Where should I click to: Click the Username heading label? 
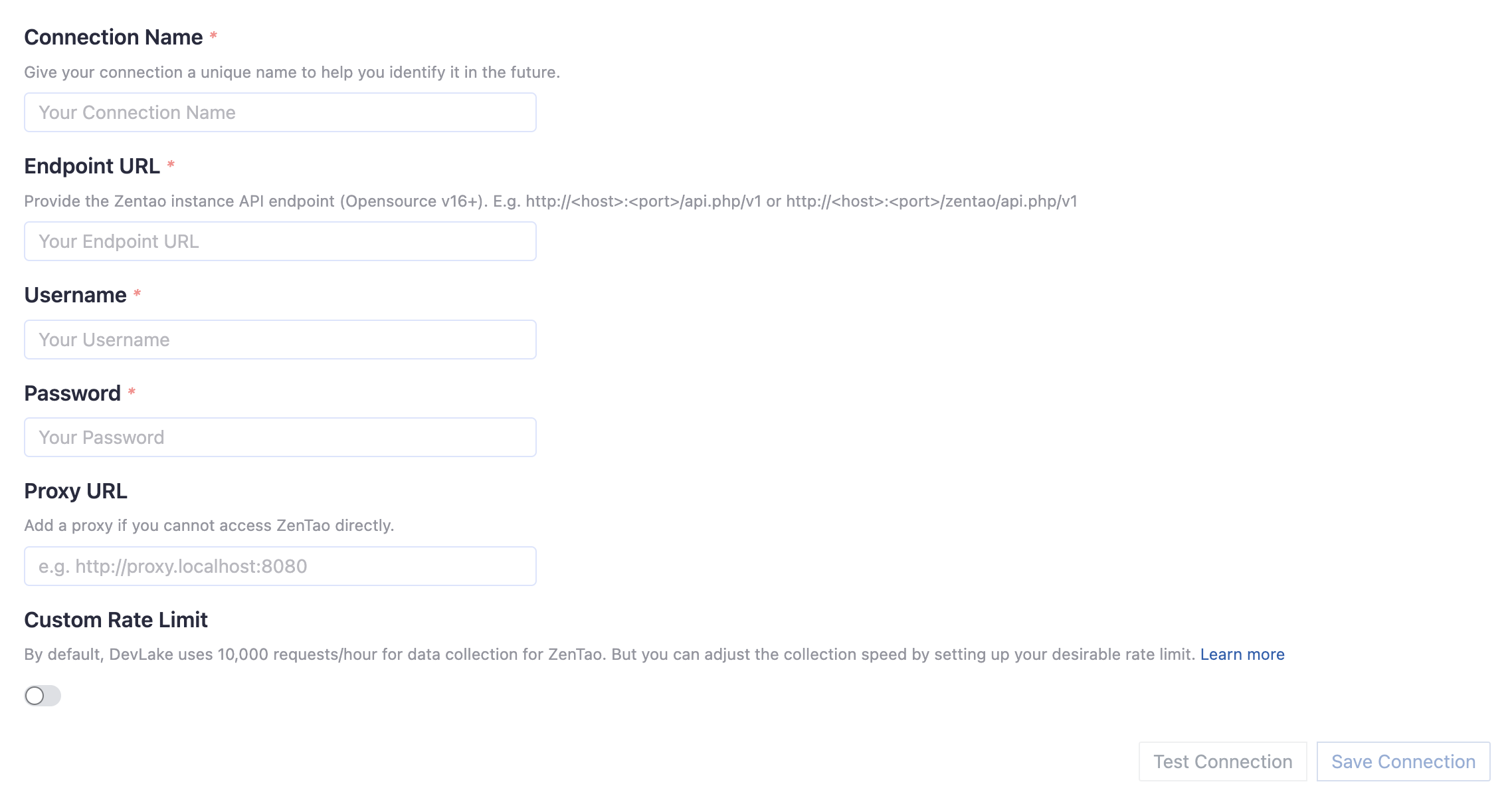pos(75,295)
